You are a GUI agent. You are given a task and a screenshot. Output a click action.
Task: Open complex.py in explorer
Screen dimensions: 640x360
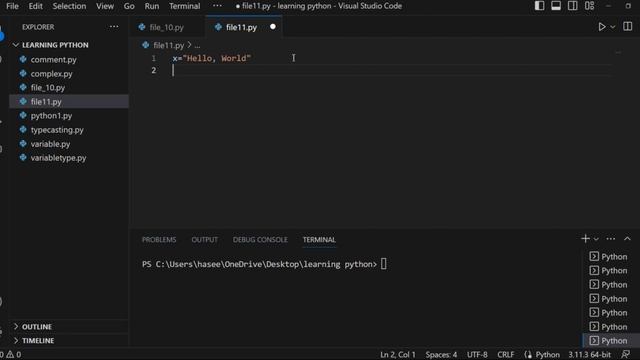click(x=51, y=74)
